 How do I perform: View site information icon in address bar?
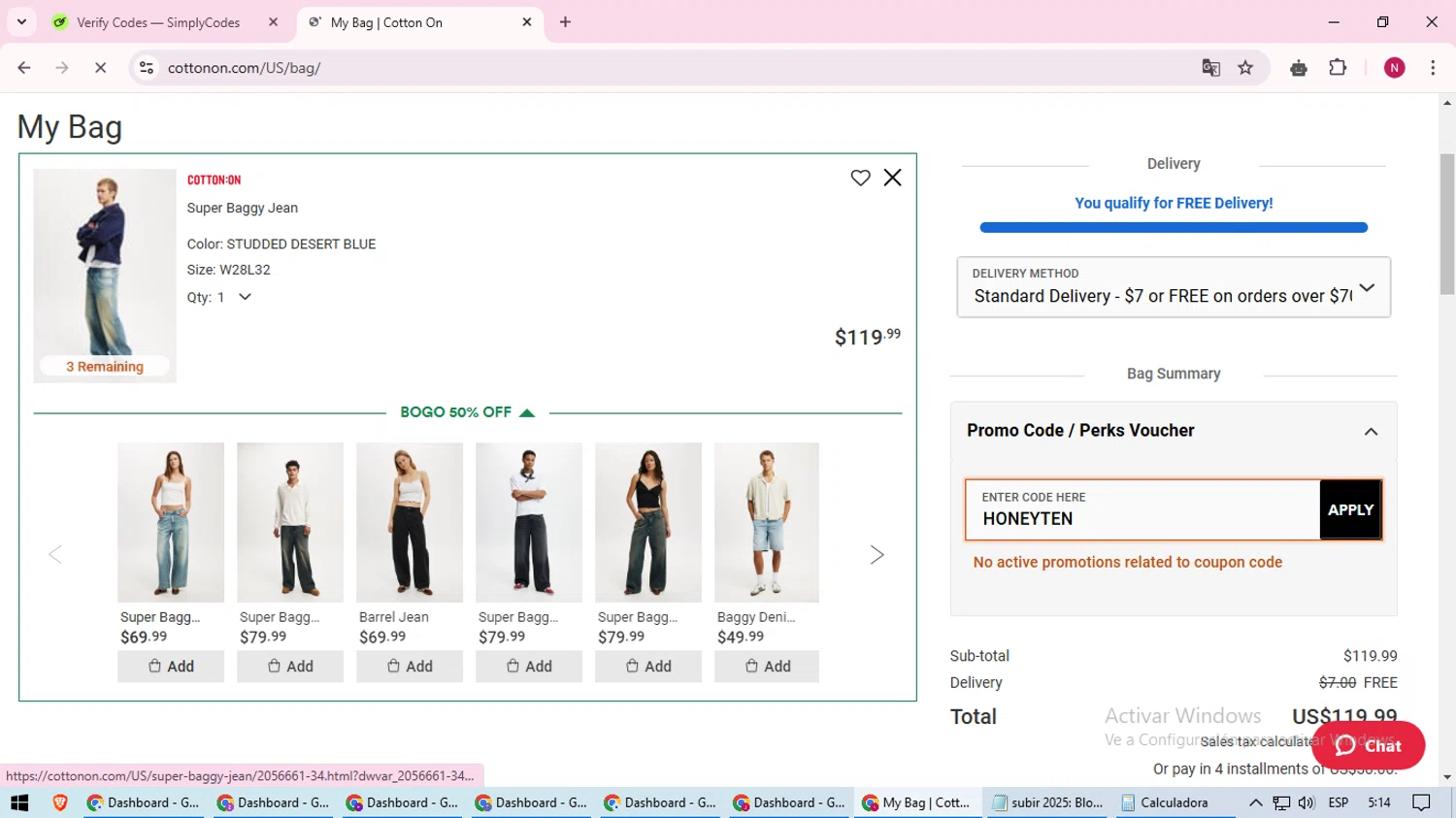click(x=147, y=68)
